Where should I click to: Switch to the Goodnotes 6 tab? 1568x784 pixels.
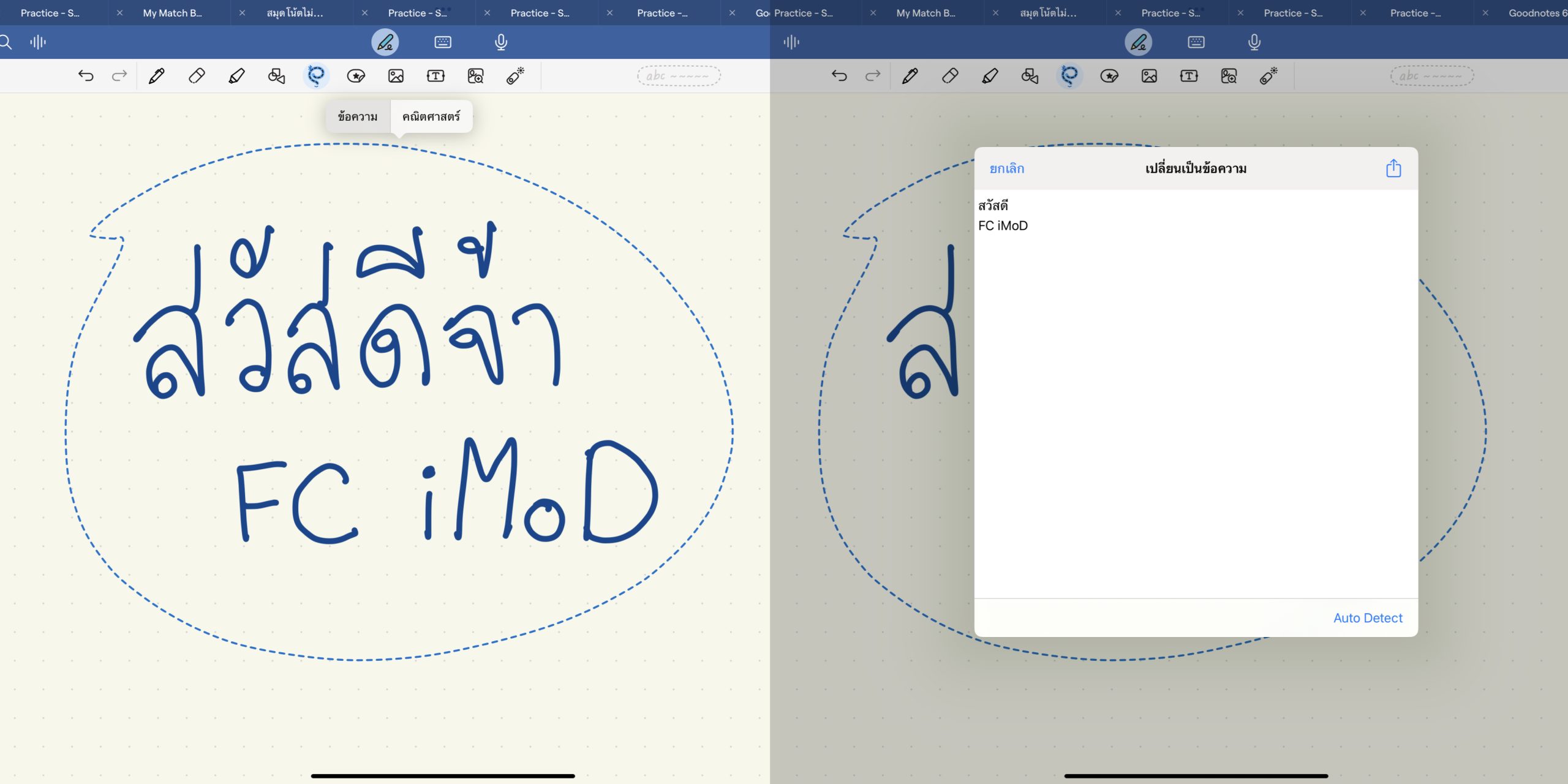point(1536,13)
